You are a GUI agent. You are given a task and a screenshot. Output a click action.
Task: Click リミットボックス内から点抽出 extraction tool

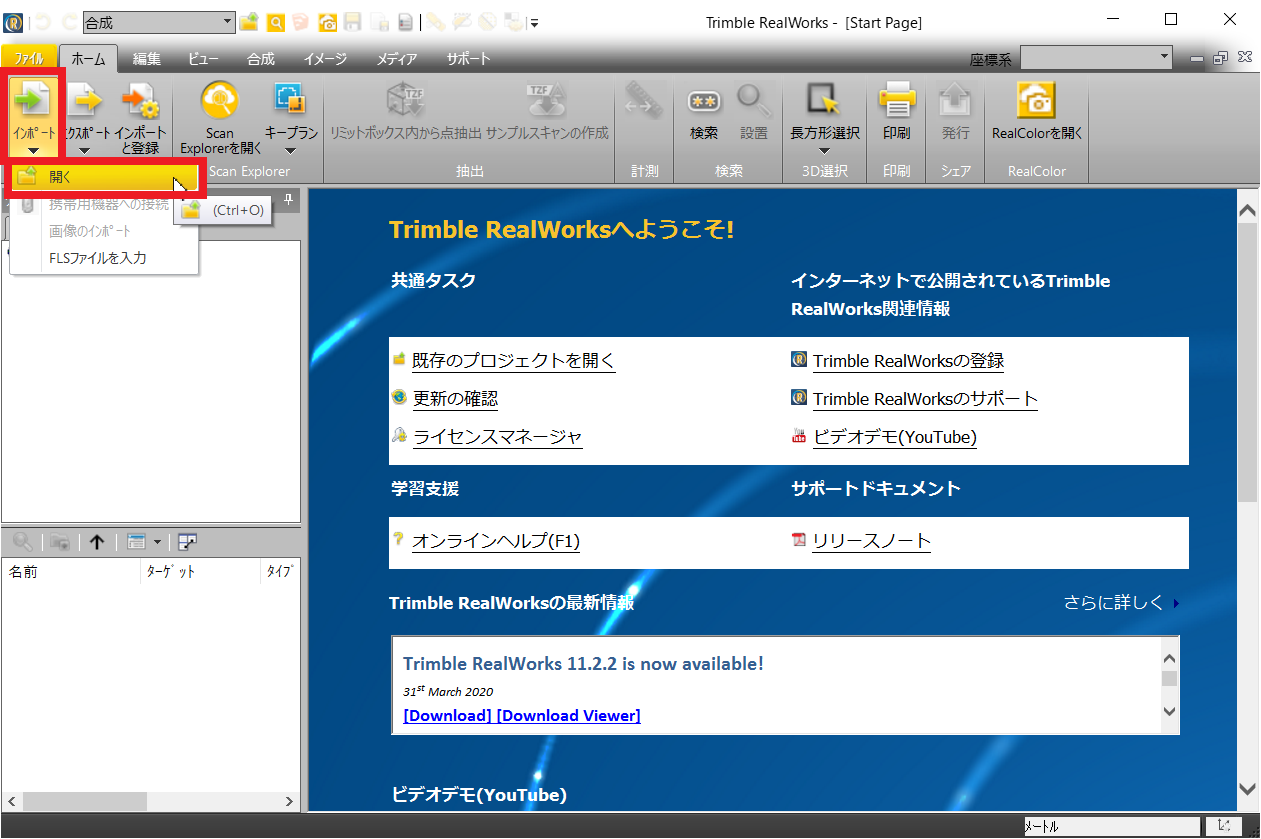pyautogui.click(x=406, y=99)
